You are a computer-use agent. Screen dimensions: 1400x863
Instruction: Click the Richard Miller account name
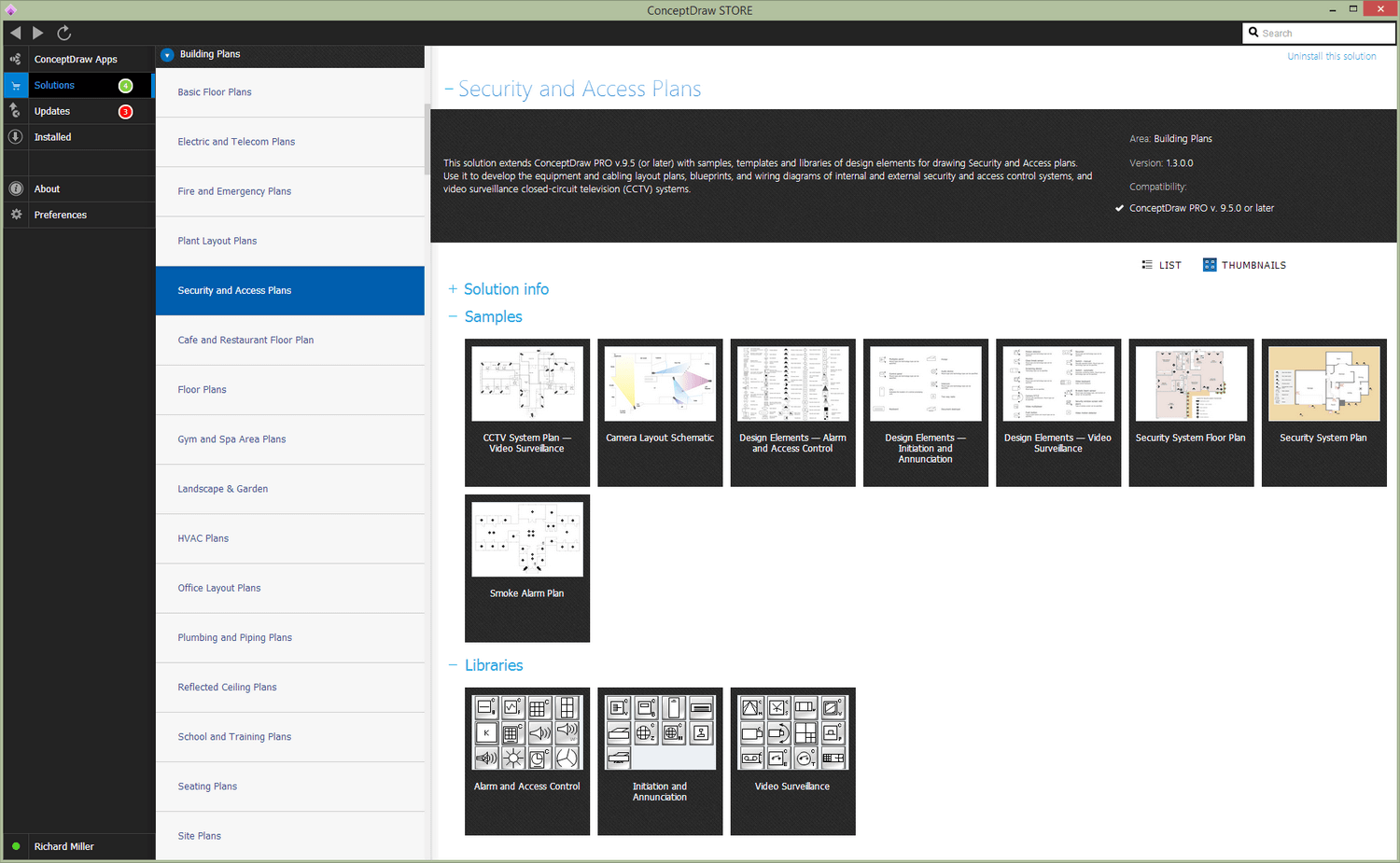click(x=64, y=846)
